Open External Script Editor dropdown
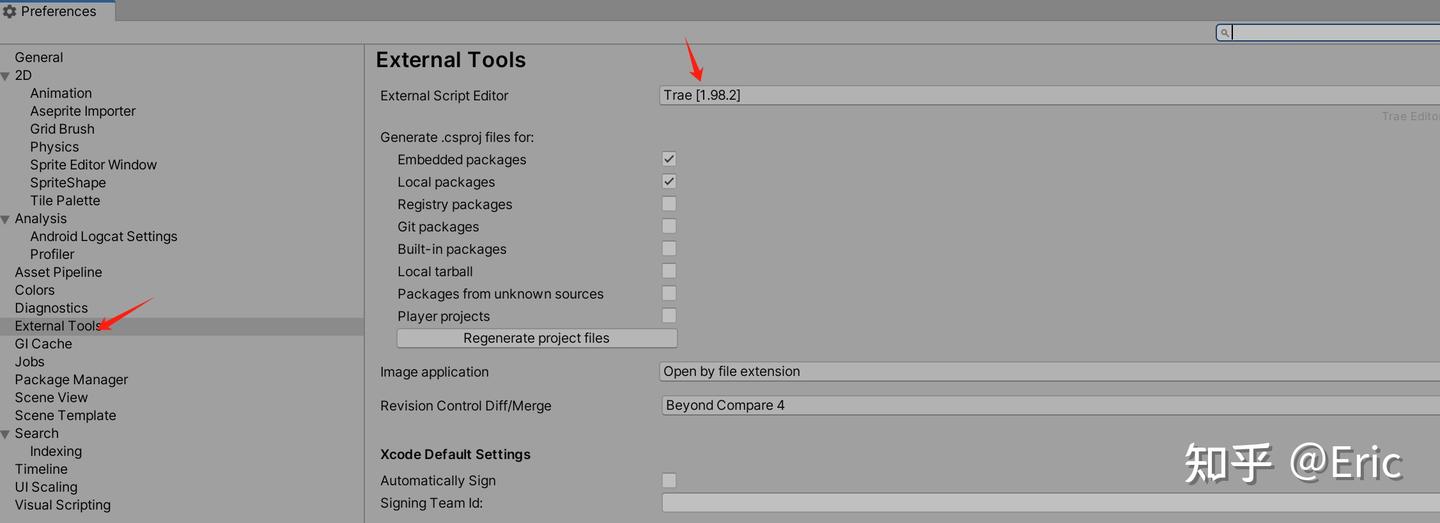This screenshot has width=1440, height=523. coord(1050,95)
